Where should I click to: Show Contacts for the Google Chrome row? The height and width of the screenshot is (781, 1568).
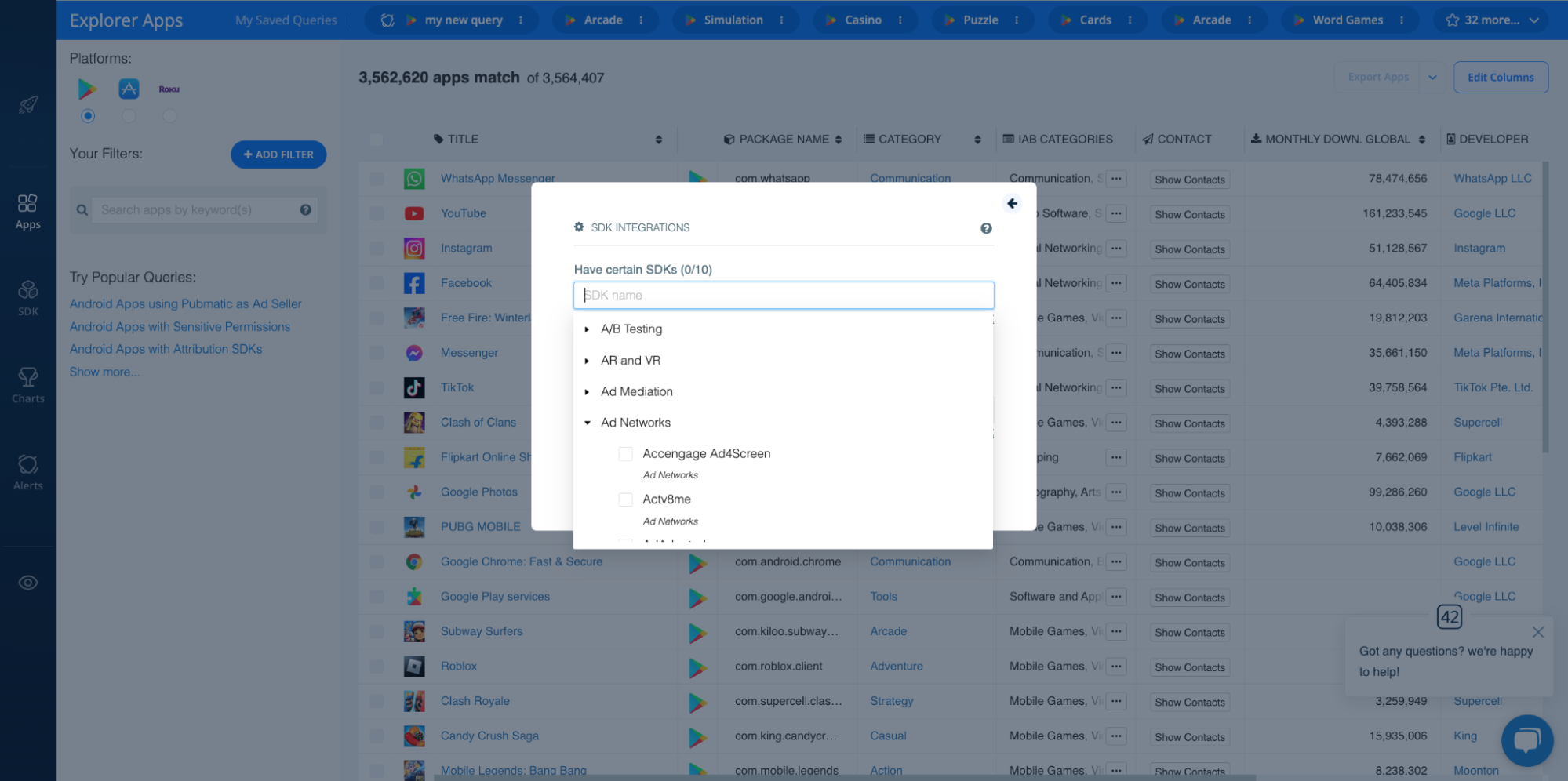(1189, 563)
